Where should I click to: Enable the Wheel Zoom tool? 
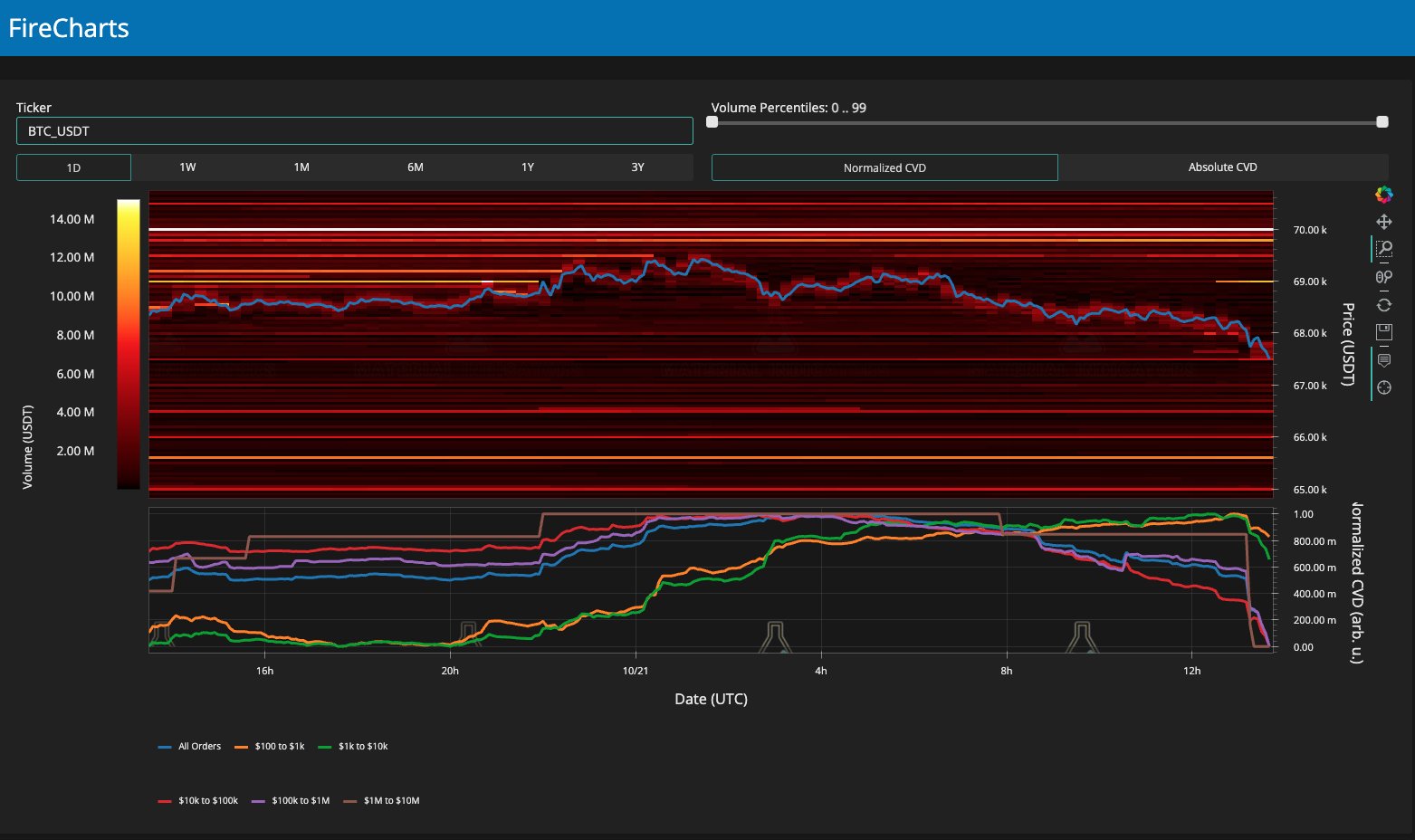[1383, 277]
